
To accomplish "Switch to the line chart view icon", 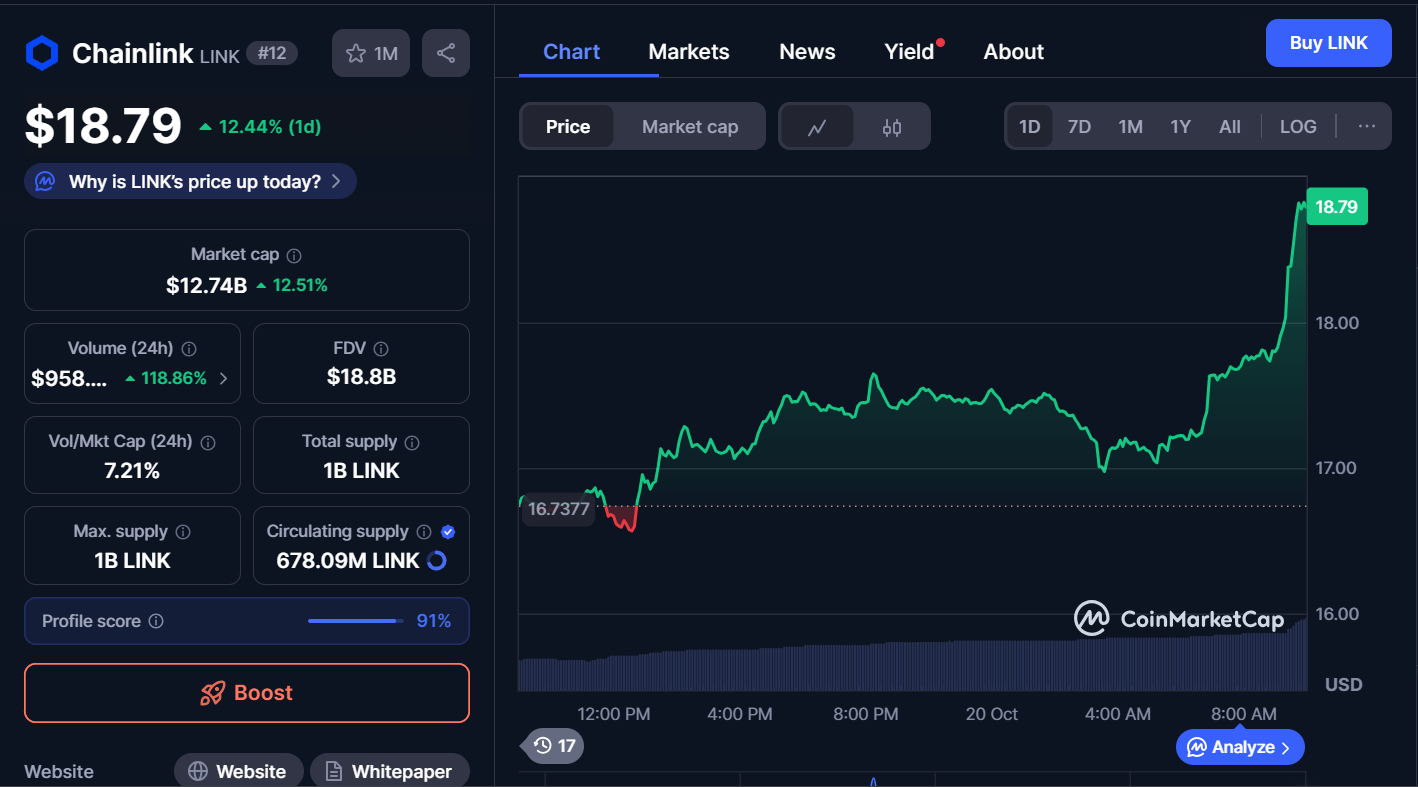I will [817, 127].
